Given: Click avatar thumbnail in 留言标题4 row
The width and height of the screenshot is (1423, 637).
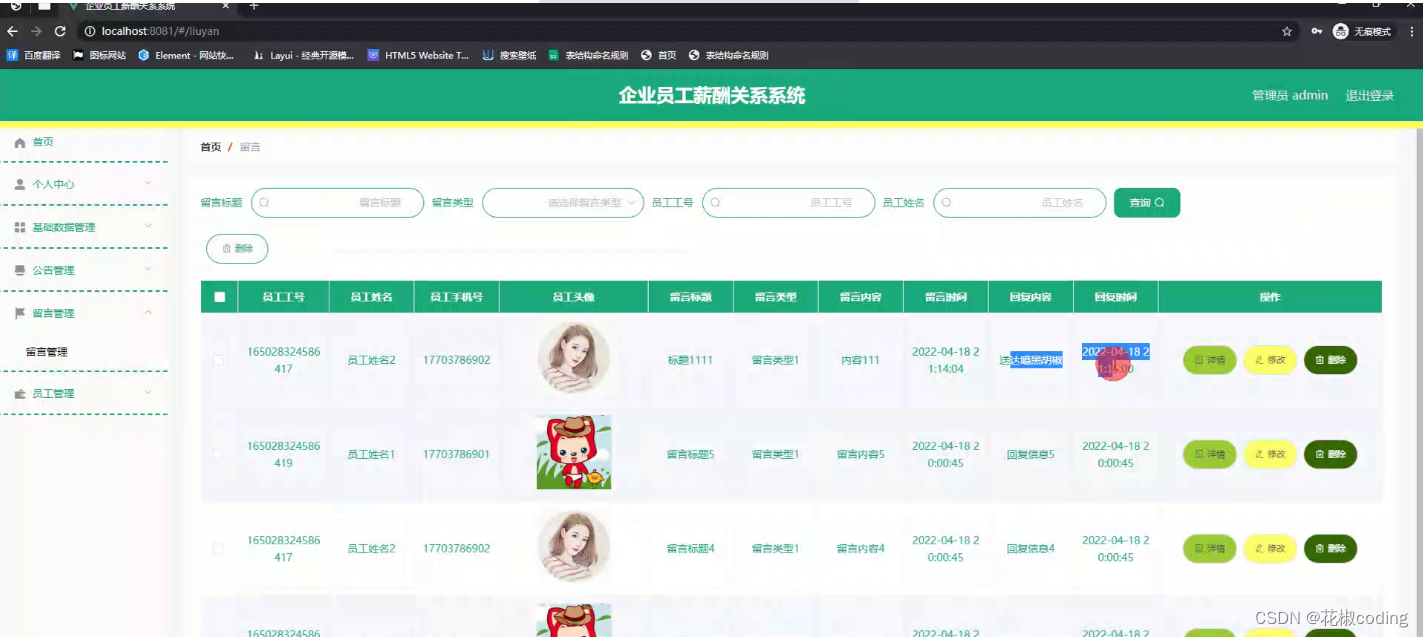Looking at the screenshot, I should click(574, 547).
